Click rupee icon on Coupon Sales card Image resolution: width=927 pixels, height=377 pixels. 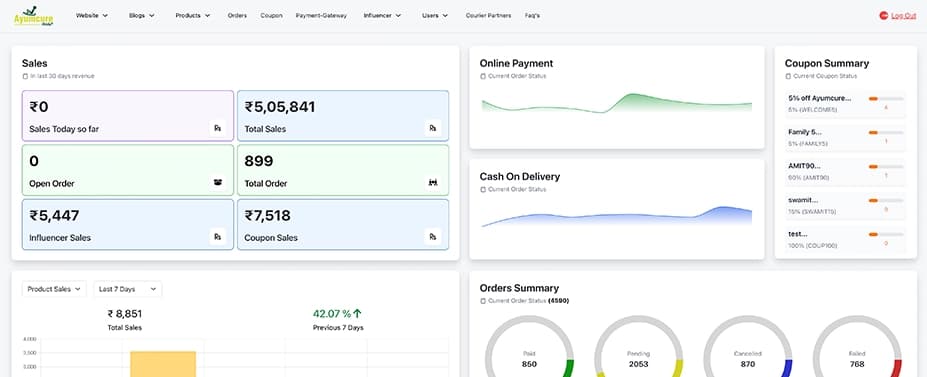[433, 237]
